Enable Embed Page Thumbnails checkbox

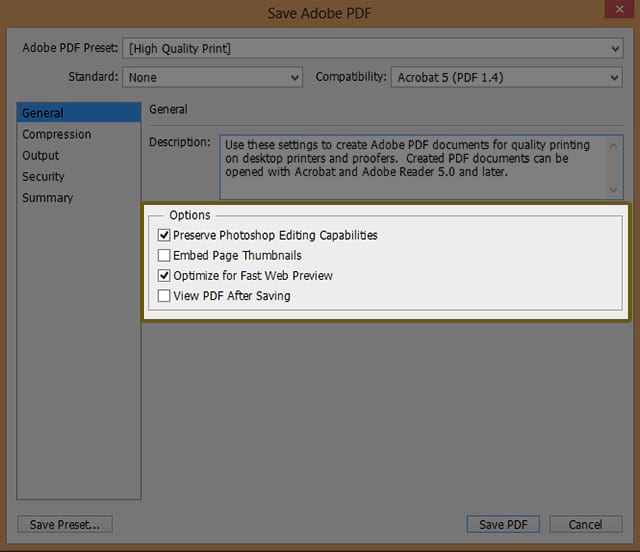[164, 255]
